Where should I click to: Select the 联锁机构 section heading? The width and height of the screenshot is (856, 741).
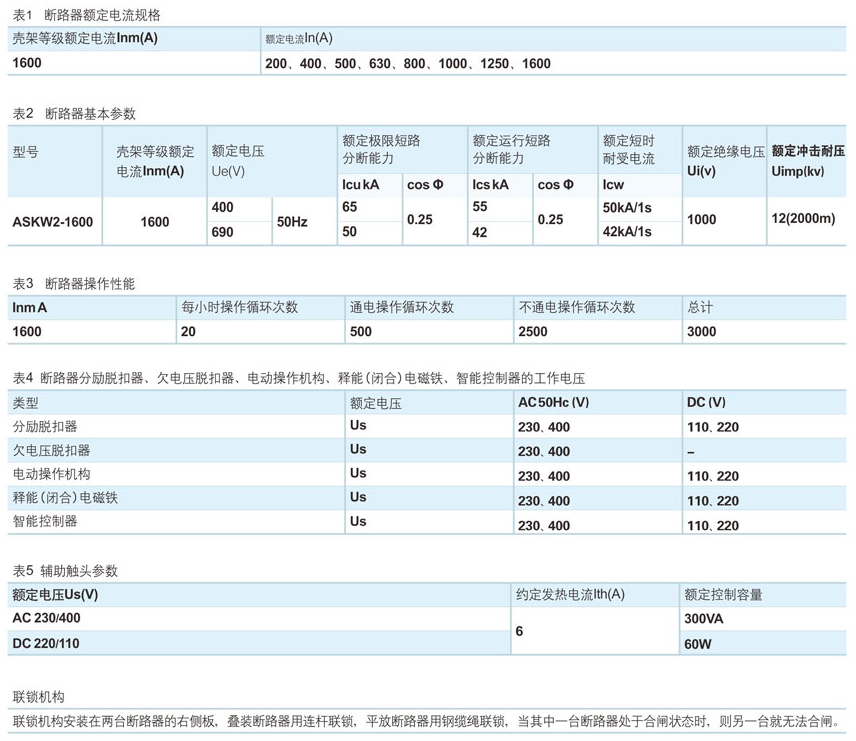(x=38, y=696)
